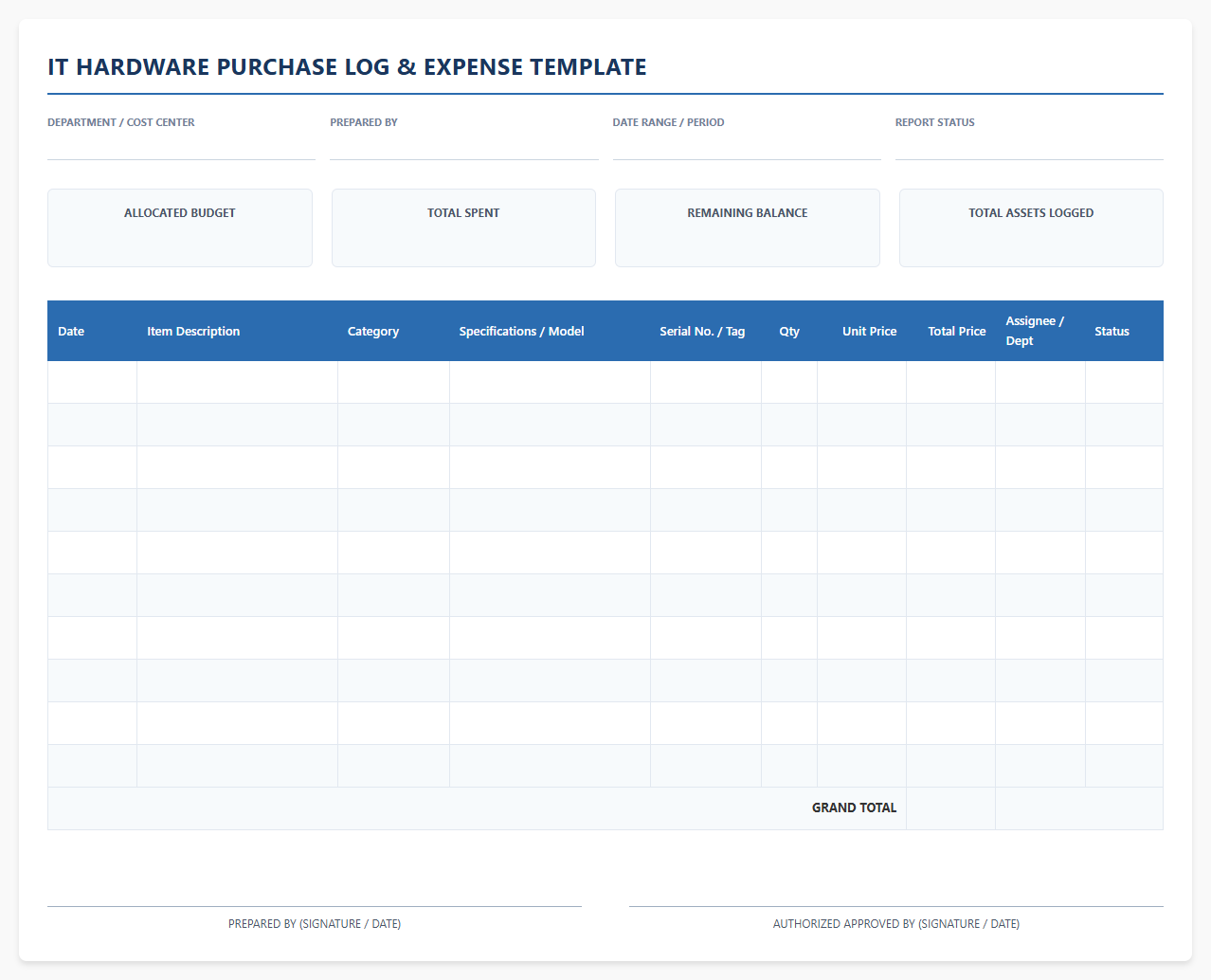The height and width of the screenshot is (980, 1211).
Task: Click the Prepared By (Signature / Date) line
Action: click(315, 907)
